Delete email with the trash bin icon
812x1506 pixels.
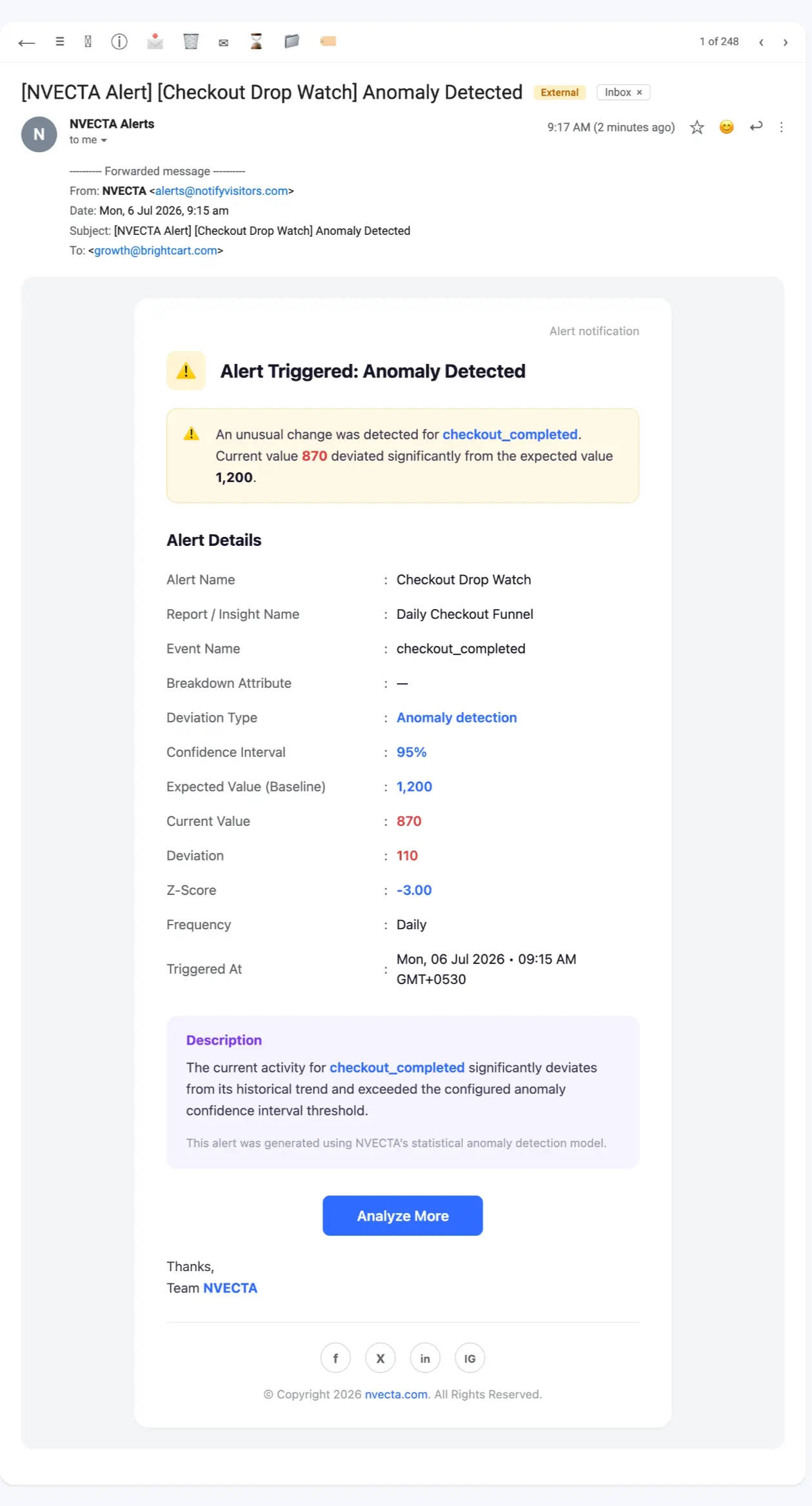pos(191,42)
